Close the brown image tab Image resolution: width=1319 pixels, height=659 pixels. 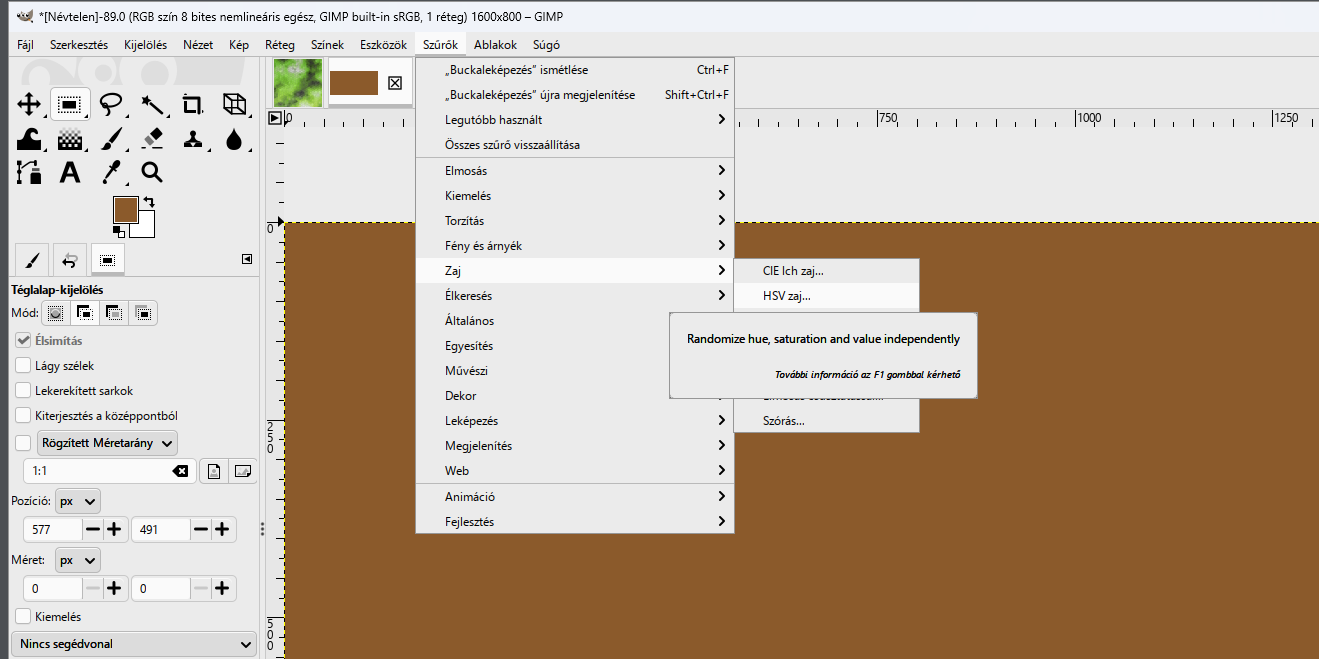tap(395, 83)
